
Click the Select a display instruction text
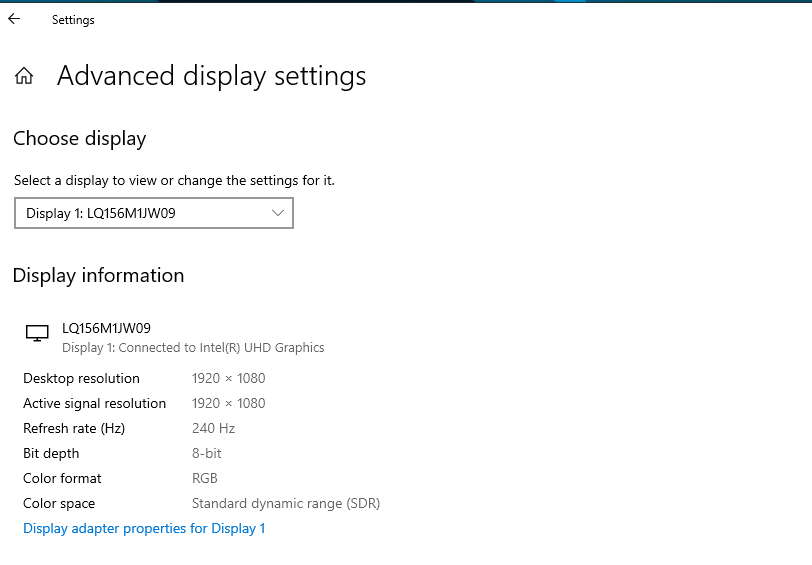(x=174, y=181)
